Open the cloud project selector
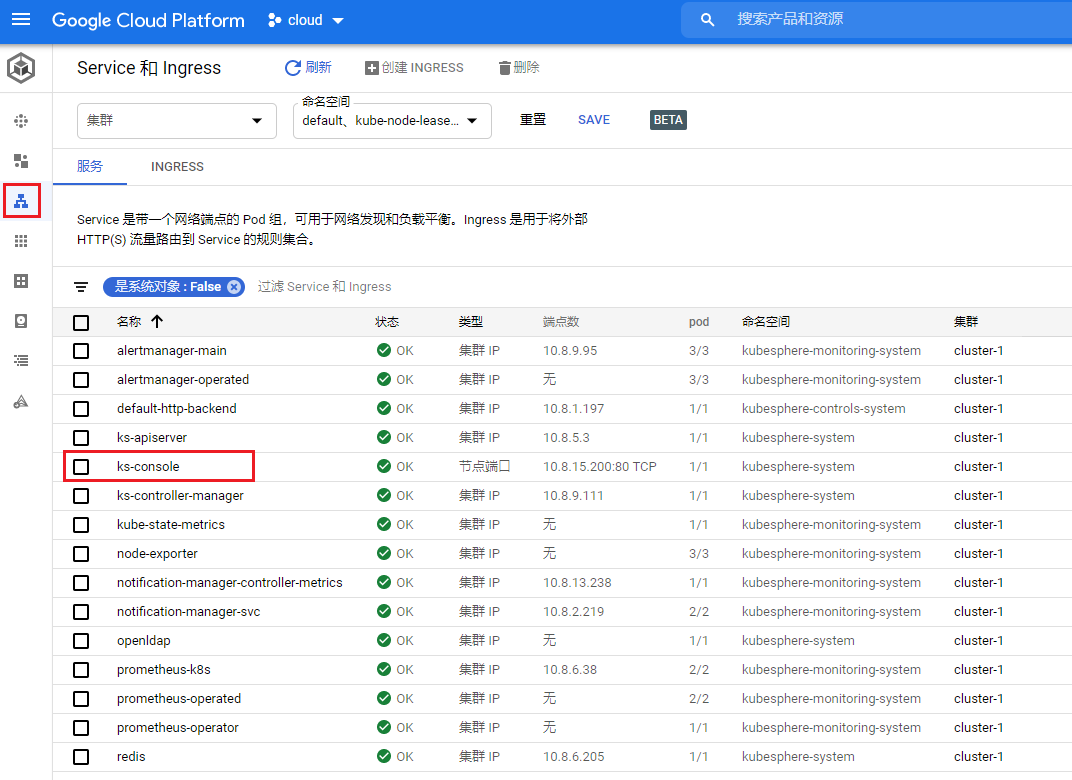Screen dimensions: 1072x780 pyautogui.click(x=306, y=20)
